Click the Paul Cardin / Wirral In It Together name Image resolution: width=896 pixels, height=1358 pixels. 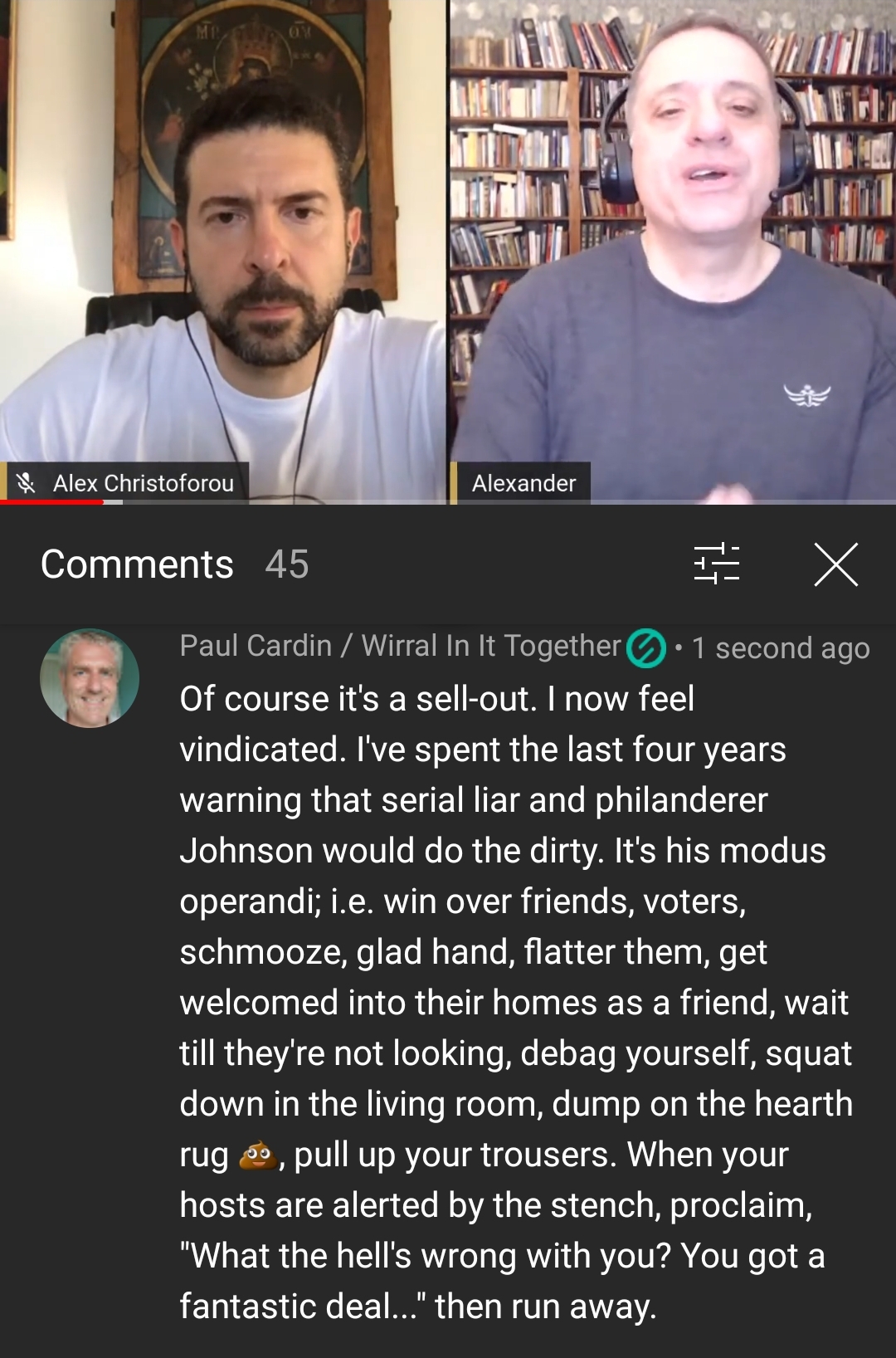[x=400, y=646]
